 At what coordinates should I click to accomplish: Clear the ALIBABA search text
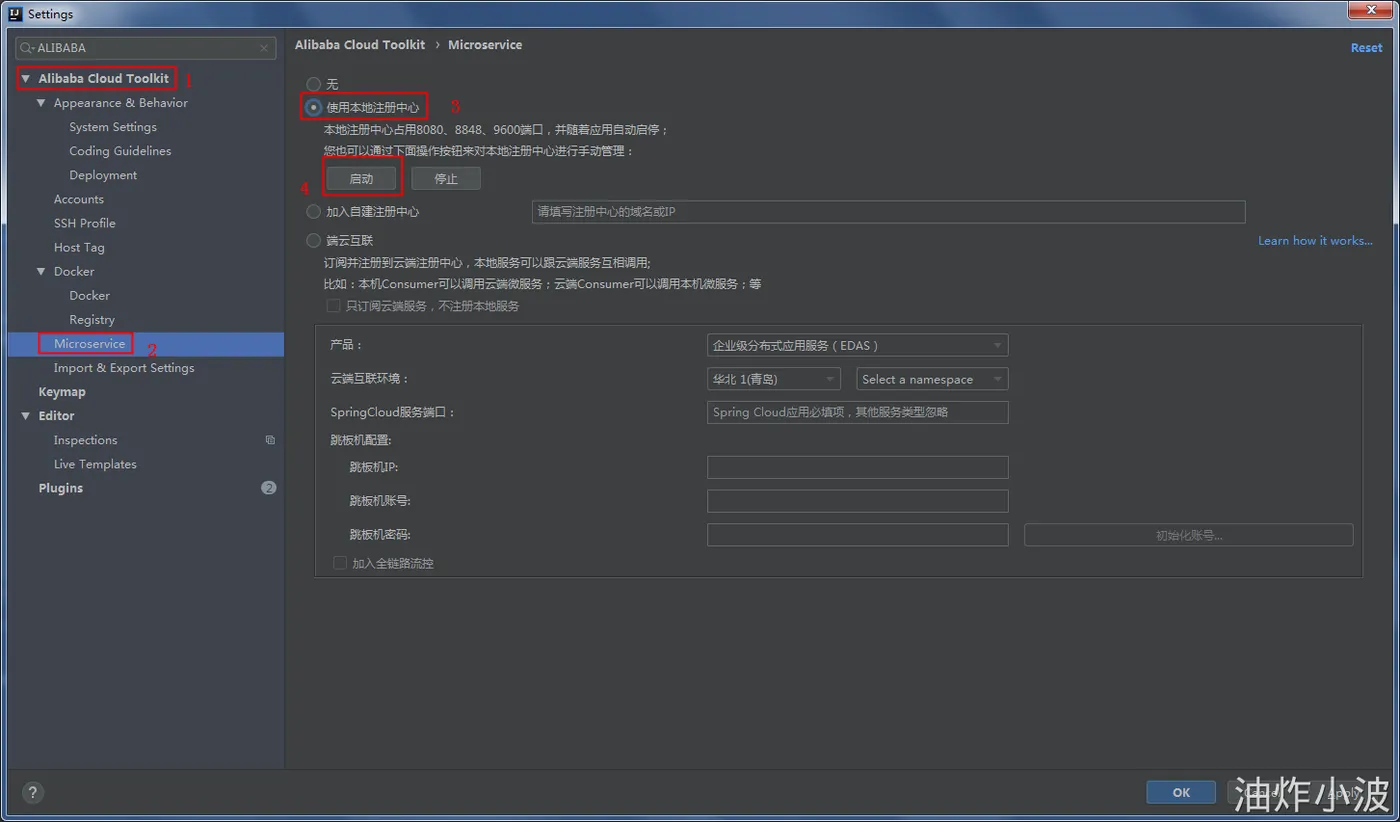264,48
